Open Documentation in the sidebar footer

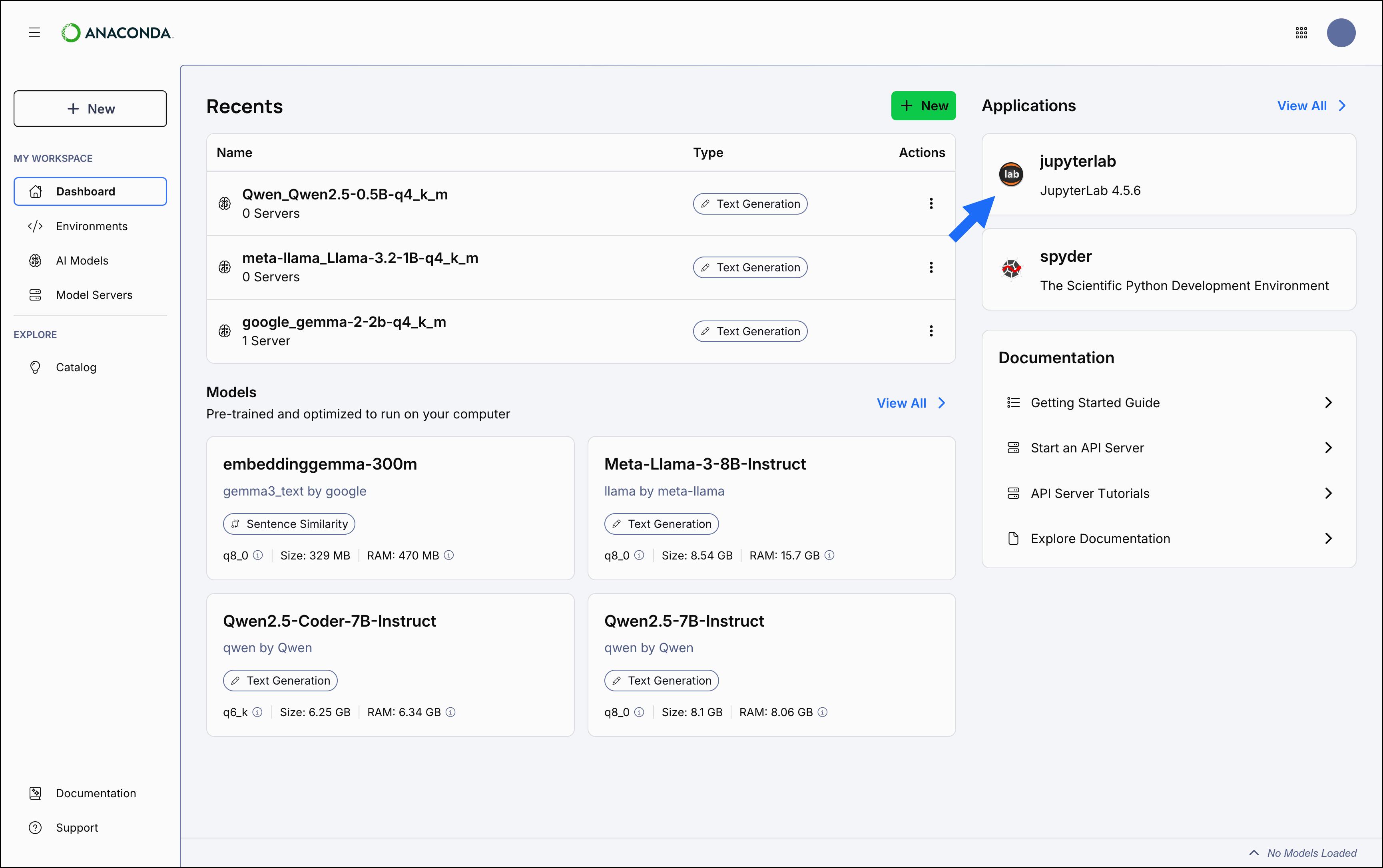click(90, 793)
